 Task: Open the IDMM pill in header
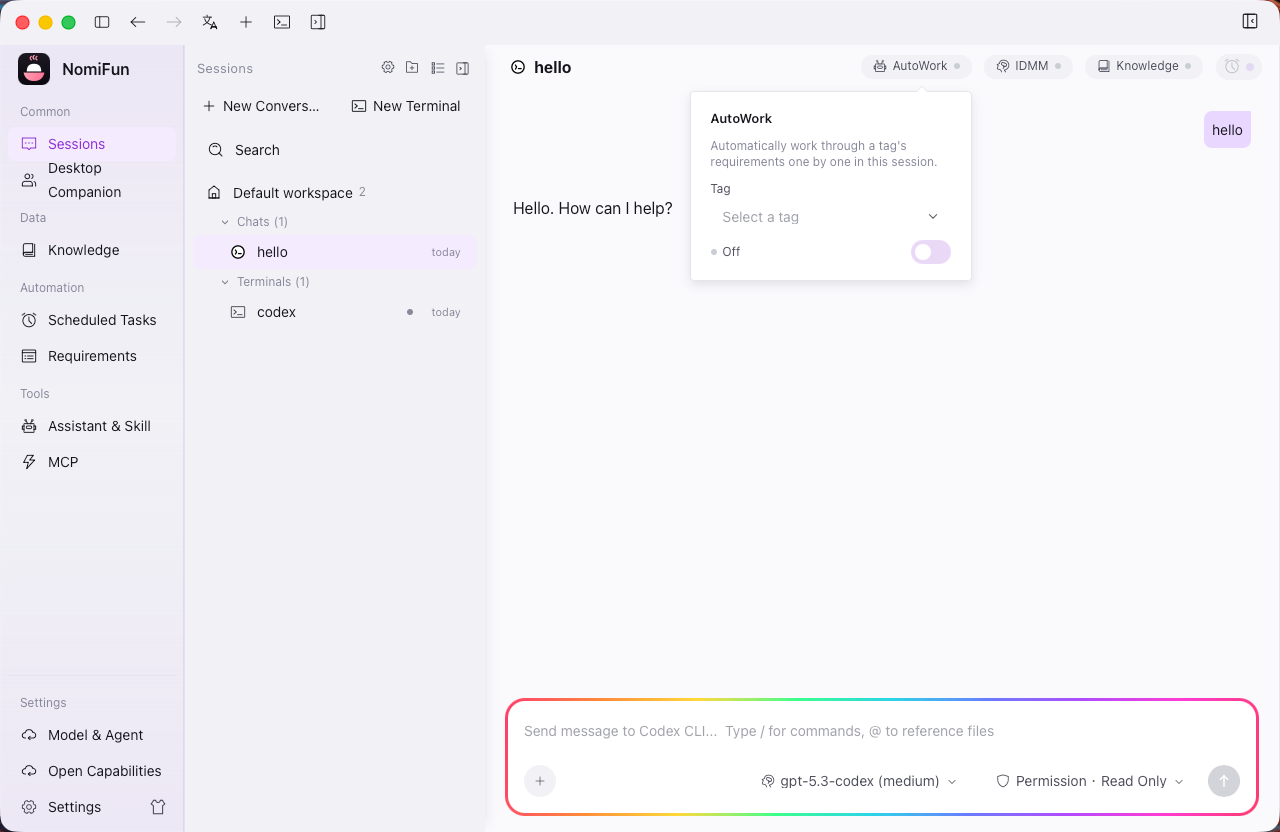(1028, 66)
